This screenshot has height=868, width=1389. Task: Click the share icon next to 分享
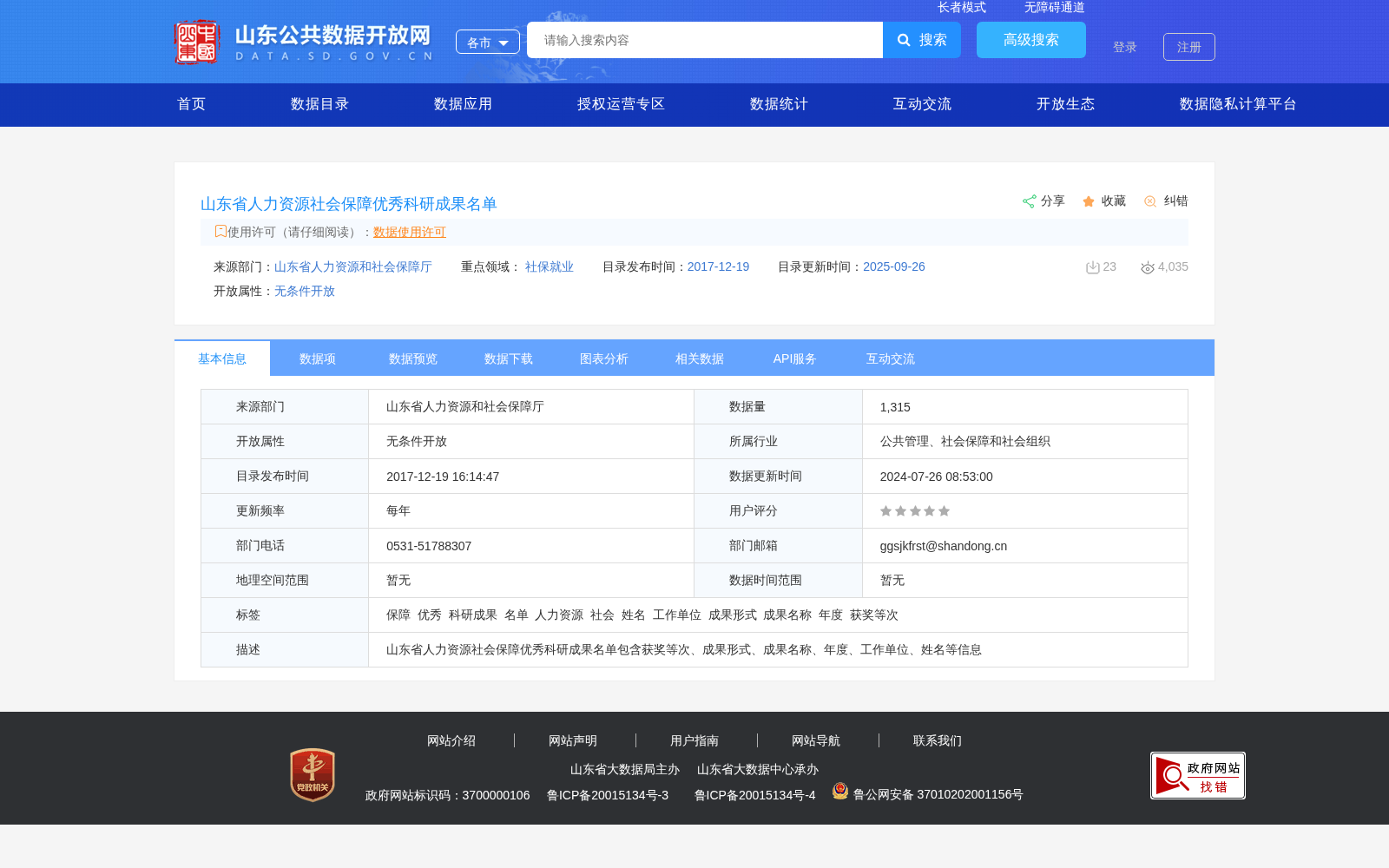[1030, 201]
